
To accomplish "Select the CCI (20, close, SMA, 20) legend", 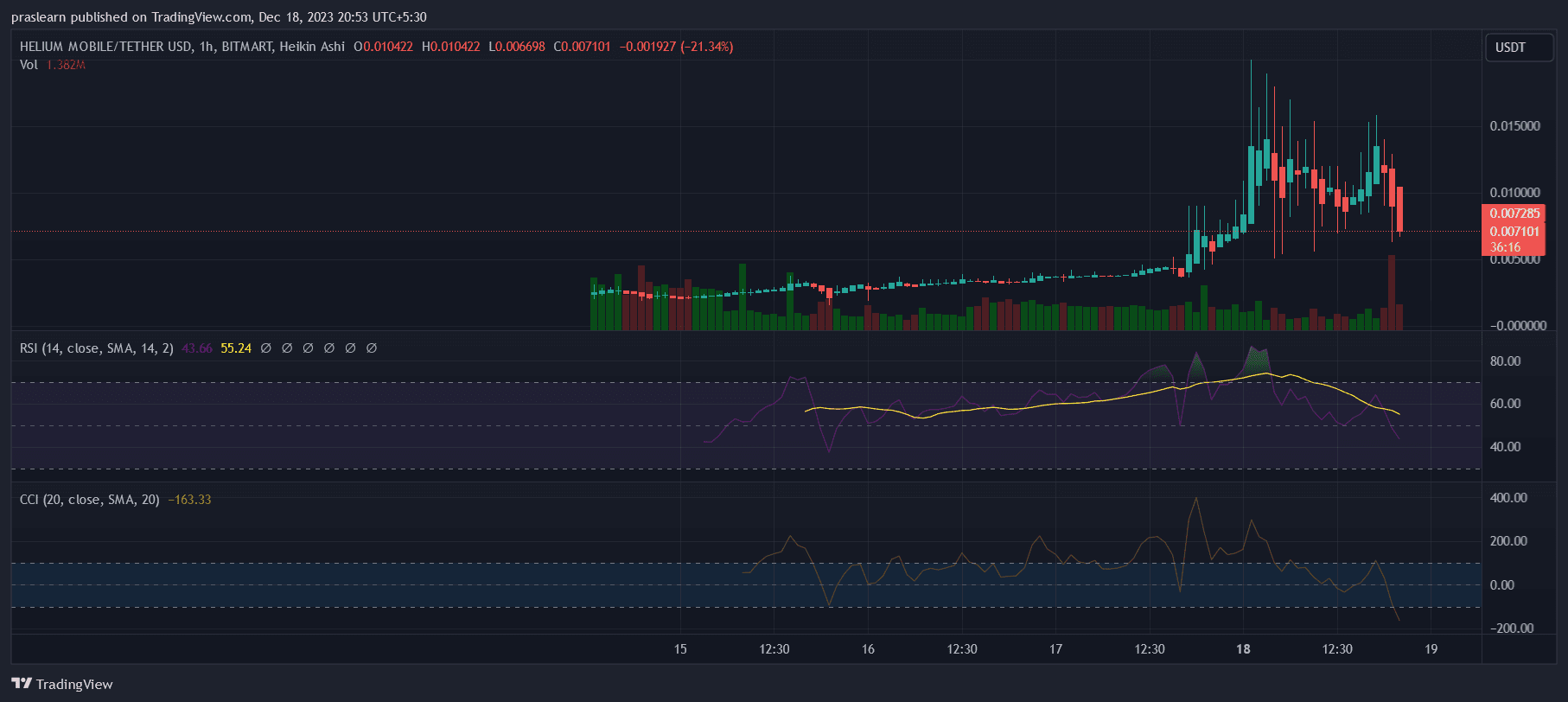I will click(x=90, y=500).
